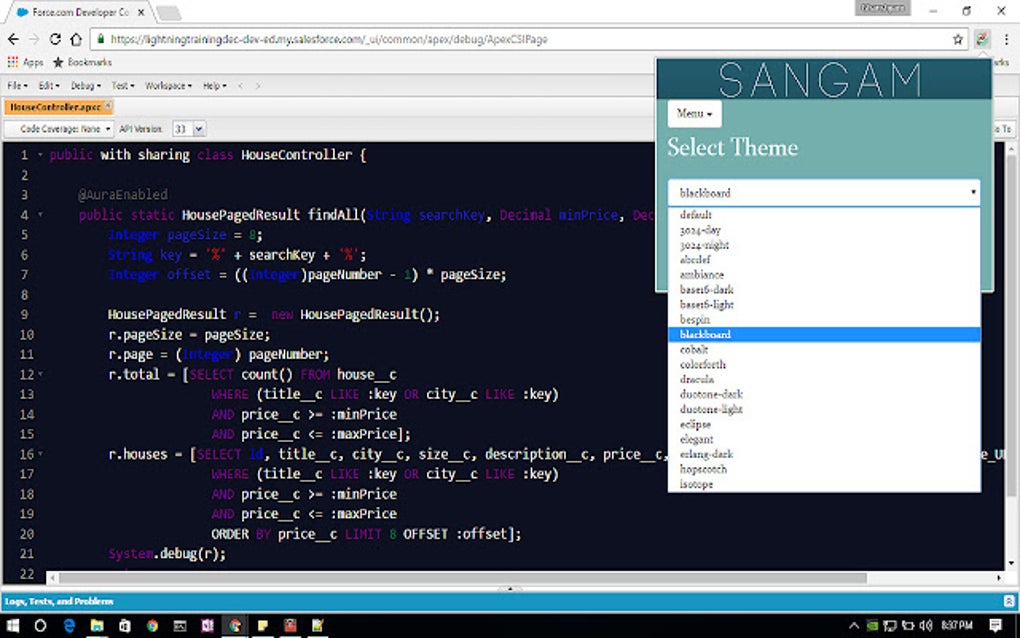Open Cortana search circle on taskbar
The height and width of the screenshot is (638, 1020).
[x=40, y=626]
